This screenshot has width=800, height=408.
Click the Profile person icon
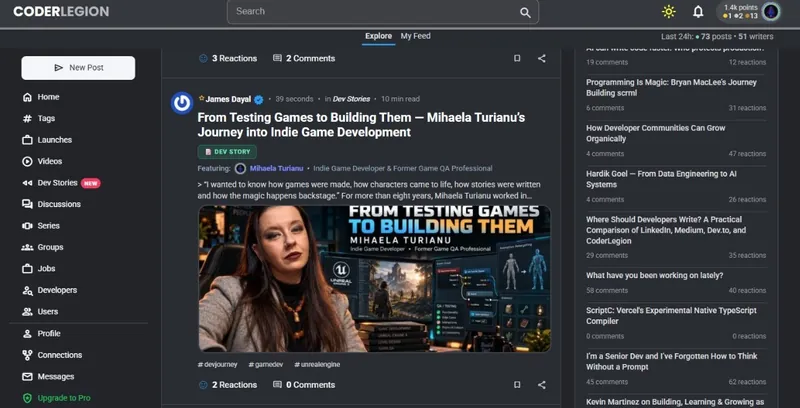coord(27,334)
